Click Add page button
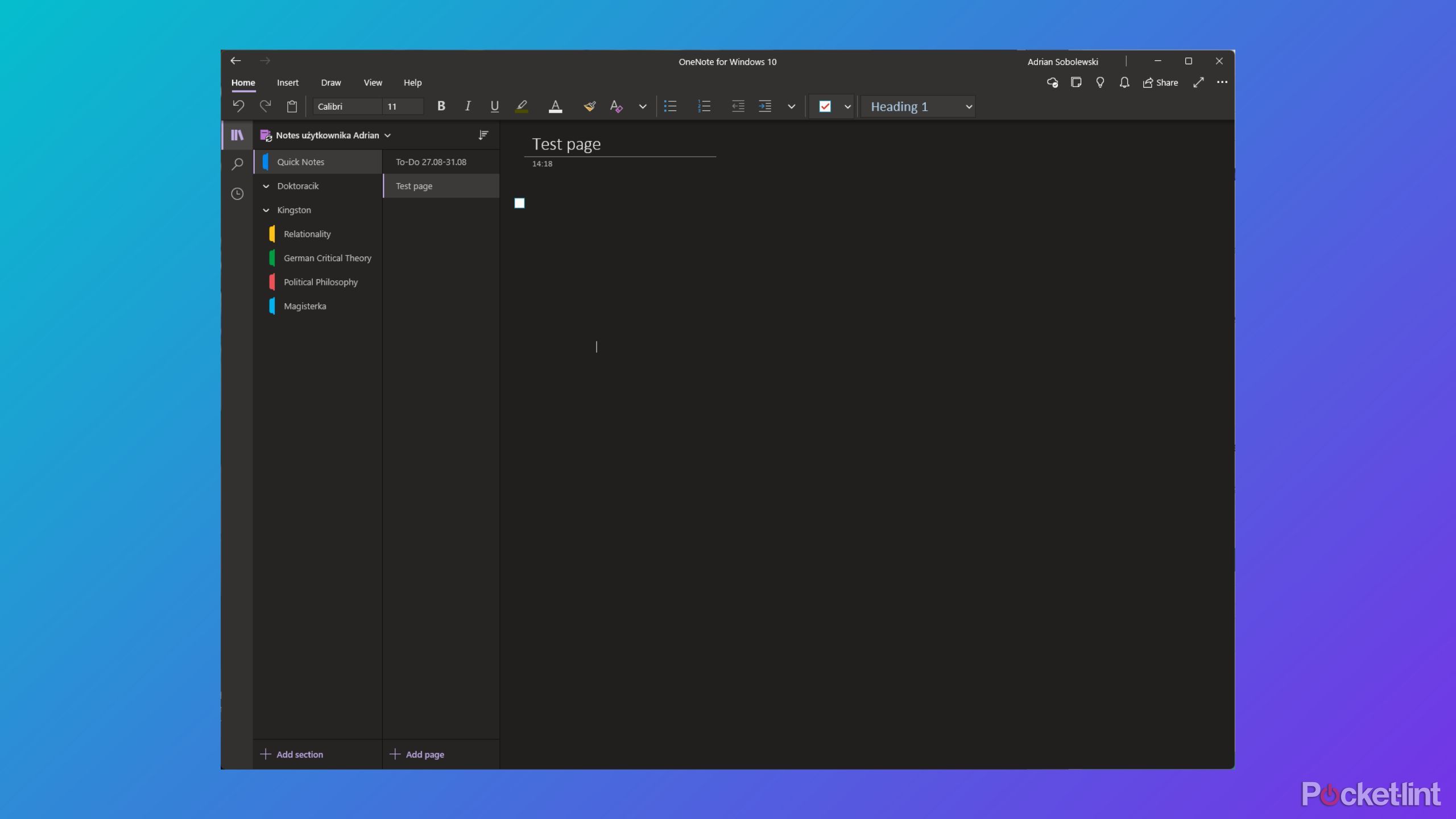The image size is (1456, 819). click(x=417, y=754)
